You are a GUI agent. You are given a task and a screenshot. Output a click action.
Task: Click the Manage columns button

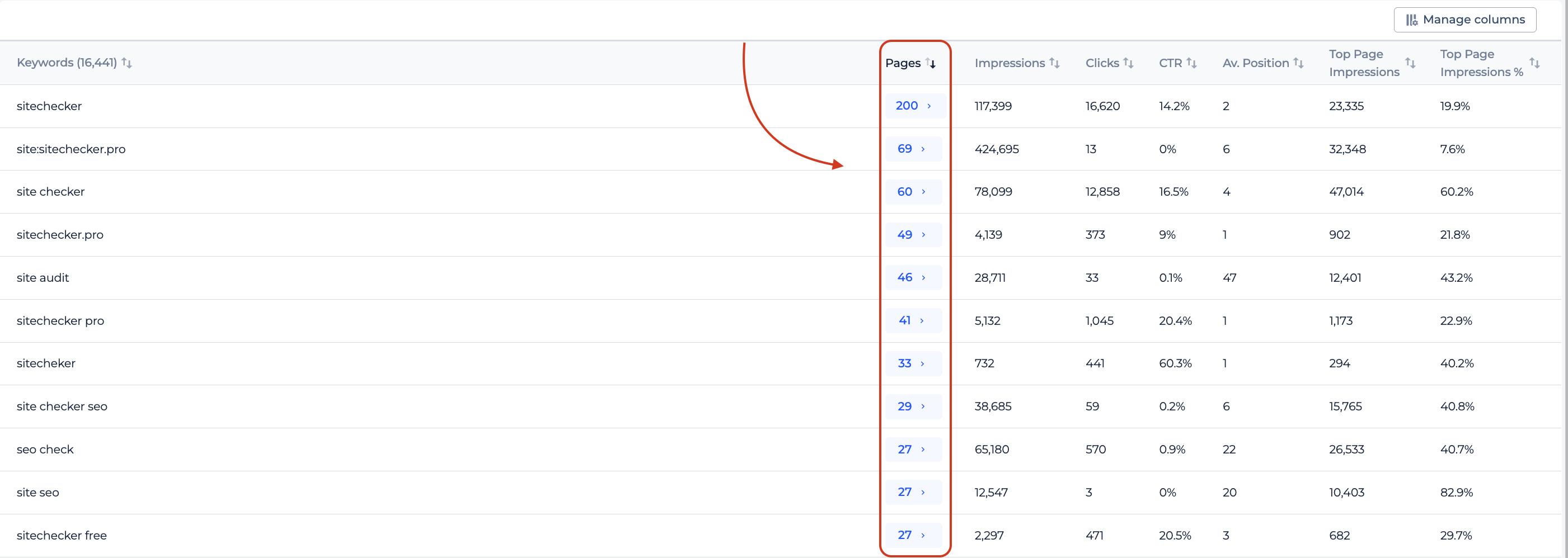point(1464,20)
